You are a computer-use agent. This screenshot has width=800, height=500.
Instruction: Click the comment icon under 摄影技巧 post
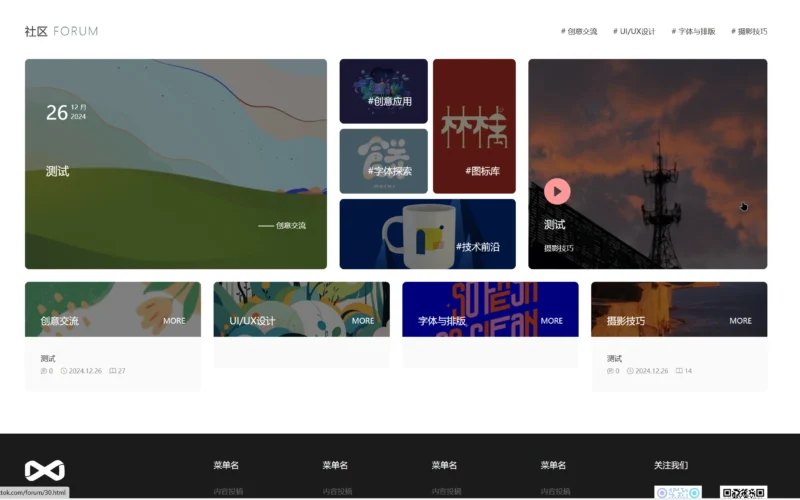679,371
